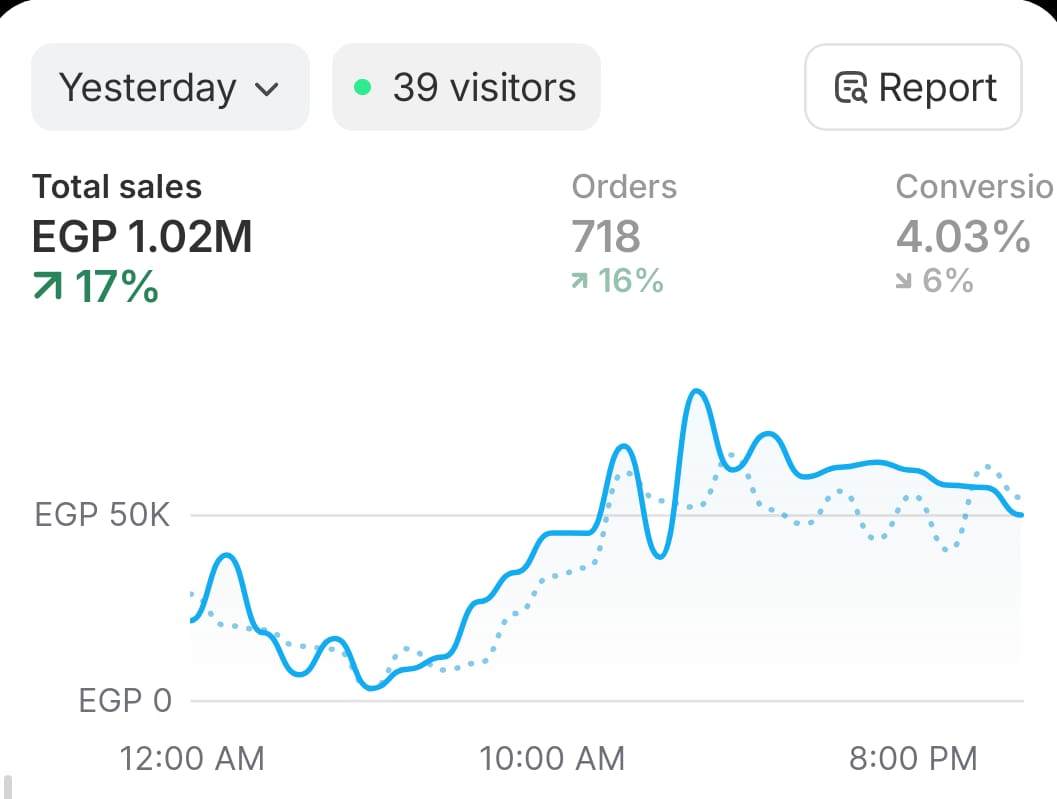This screenshot has height=799, width=1057.
Task: Tap the 39 visitors live view pill
Action: pyautogui.click(x=466, y=88)
